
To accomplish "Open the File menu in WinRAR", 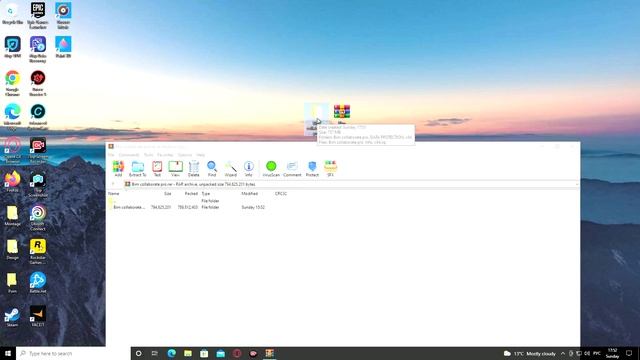I will [111, 155].
